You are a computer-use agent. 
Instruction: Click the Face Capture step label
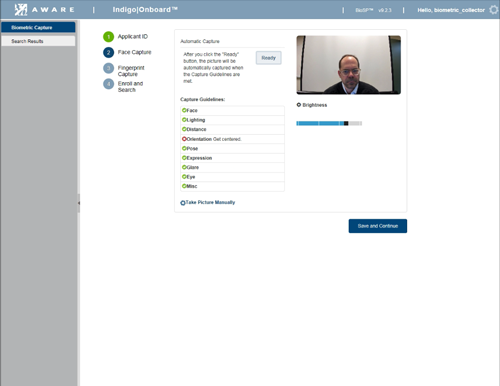(134, 52)
